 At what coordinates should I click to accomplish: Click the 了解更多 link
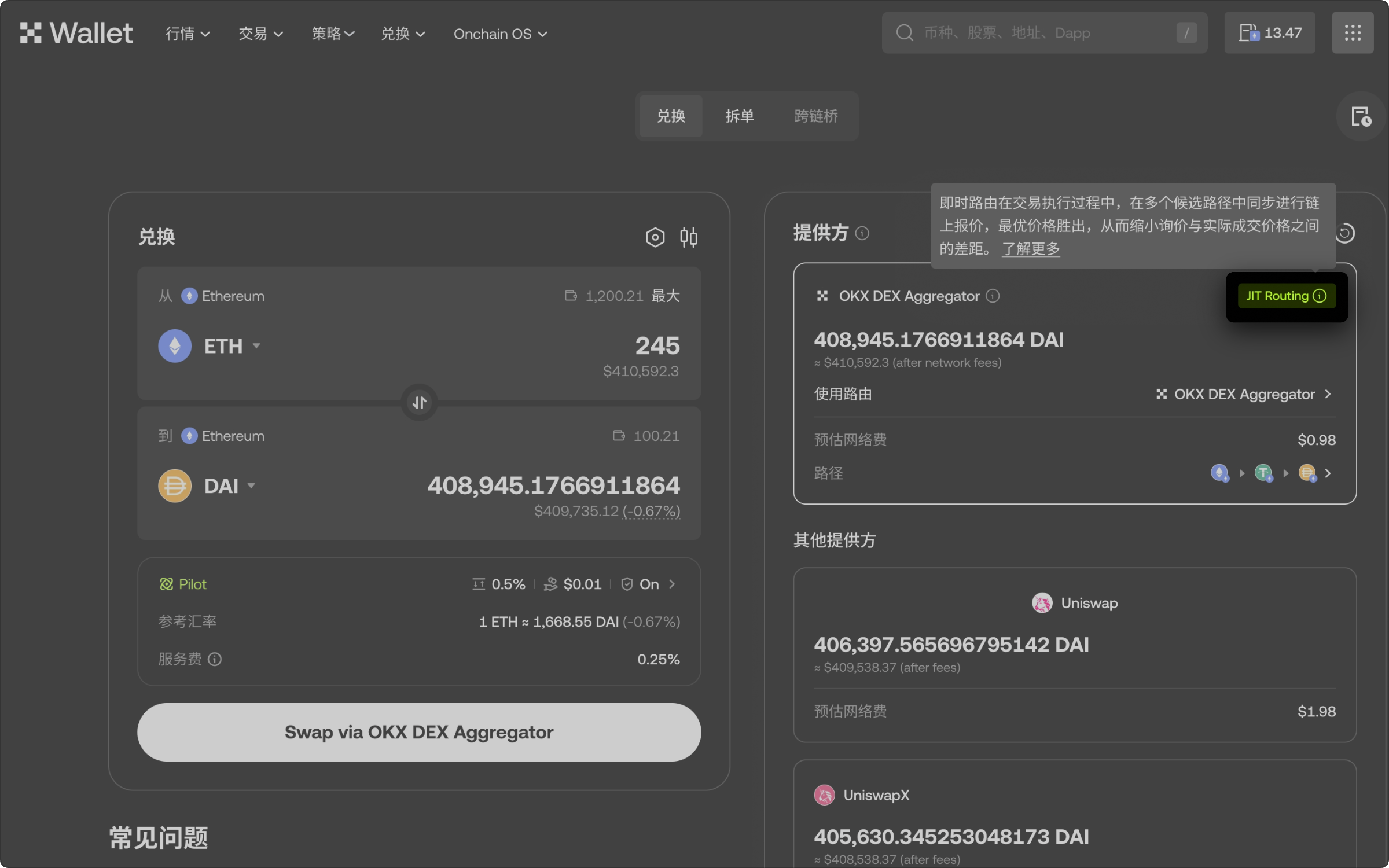[x=1030, y=249]
